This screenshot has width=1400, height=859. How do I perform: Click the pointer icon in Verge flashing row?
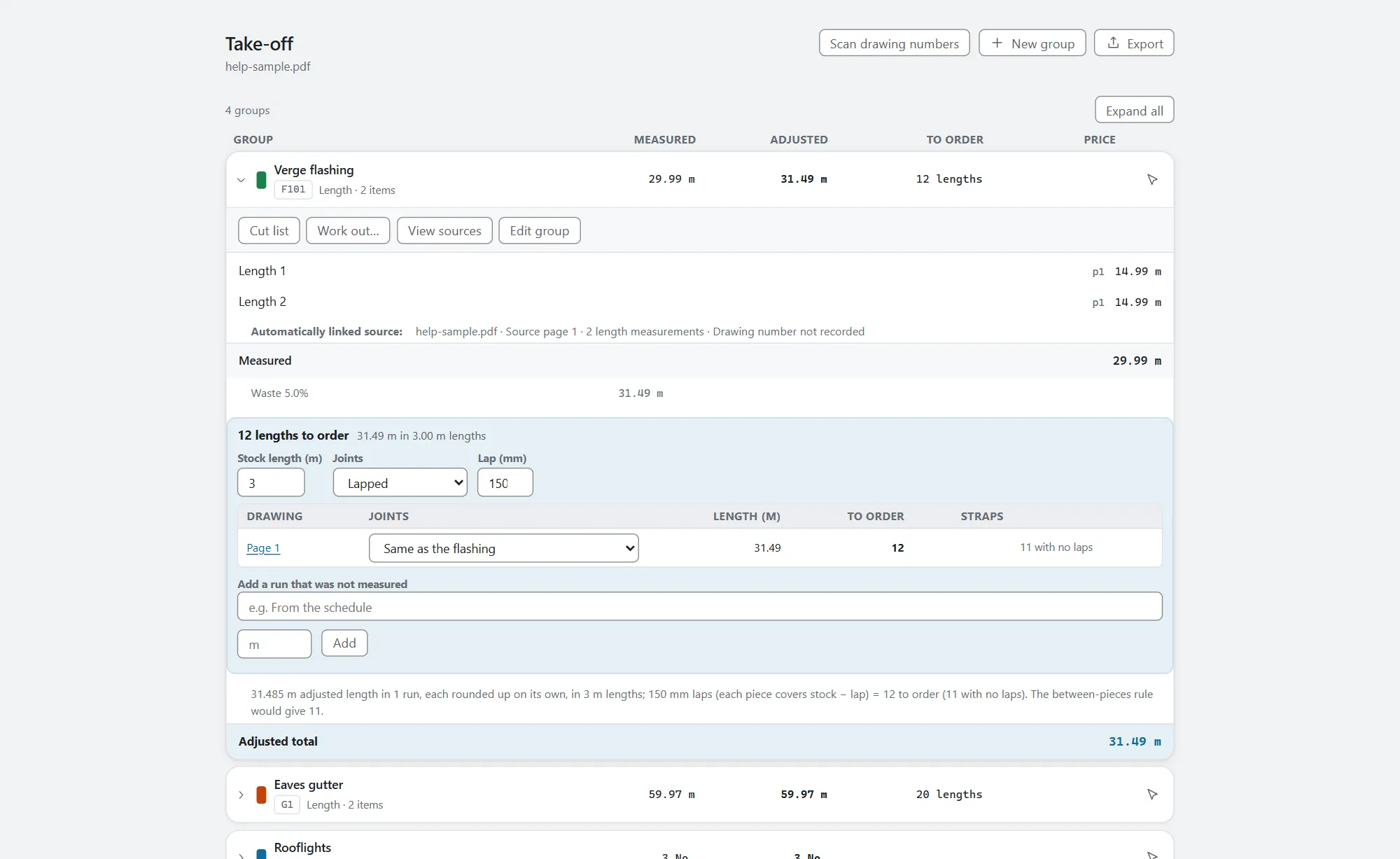pos(1152,180)
